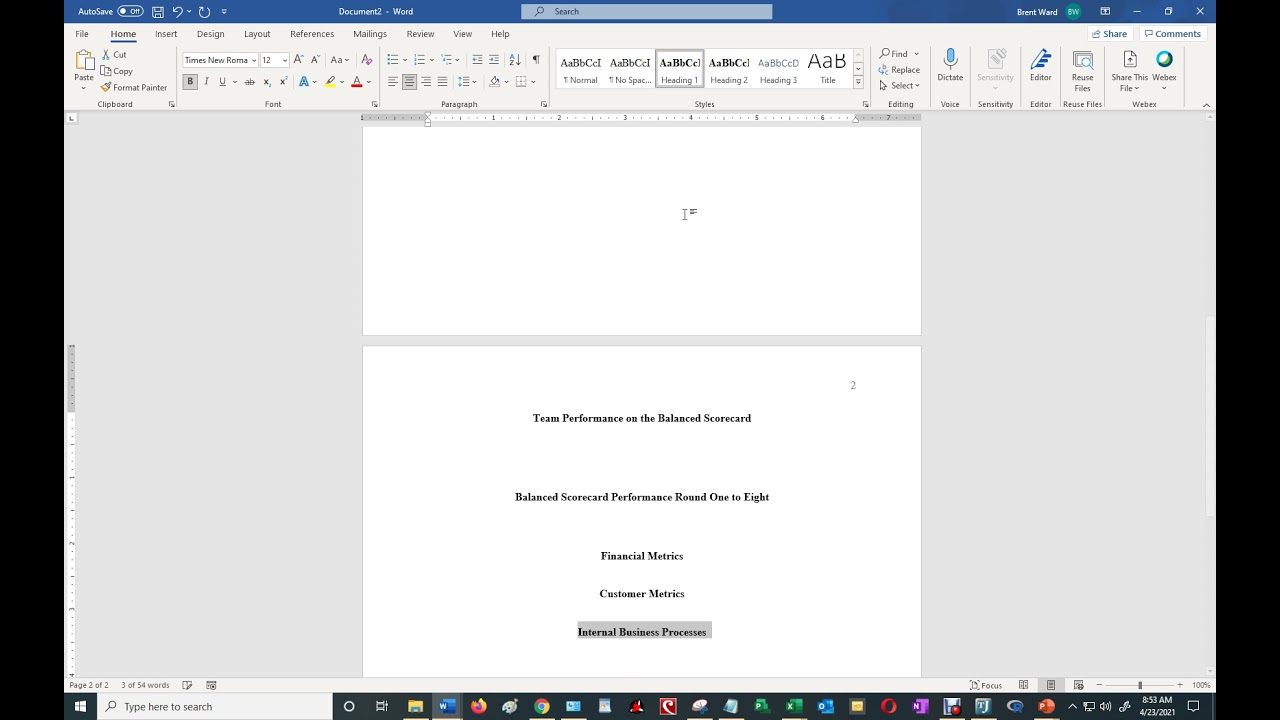1280x720 pixels.
Task: Decrease paragraph indent
Action: pos(477,60)
